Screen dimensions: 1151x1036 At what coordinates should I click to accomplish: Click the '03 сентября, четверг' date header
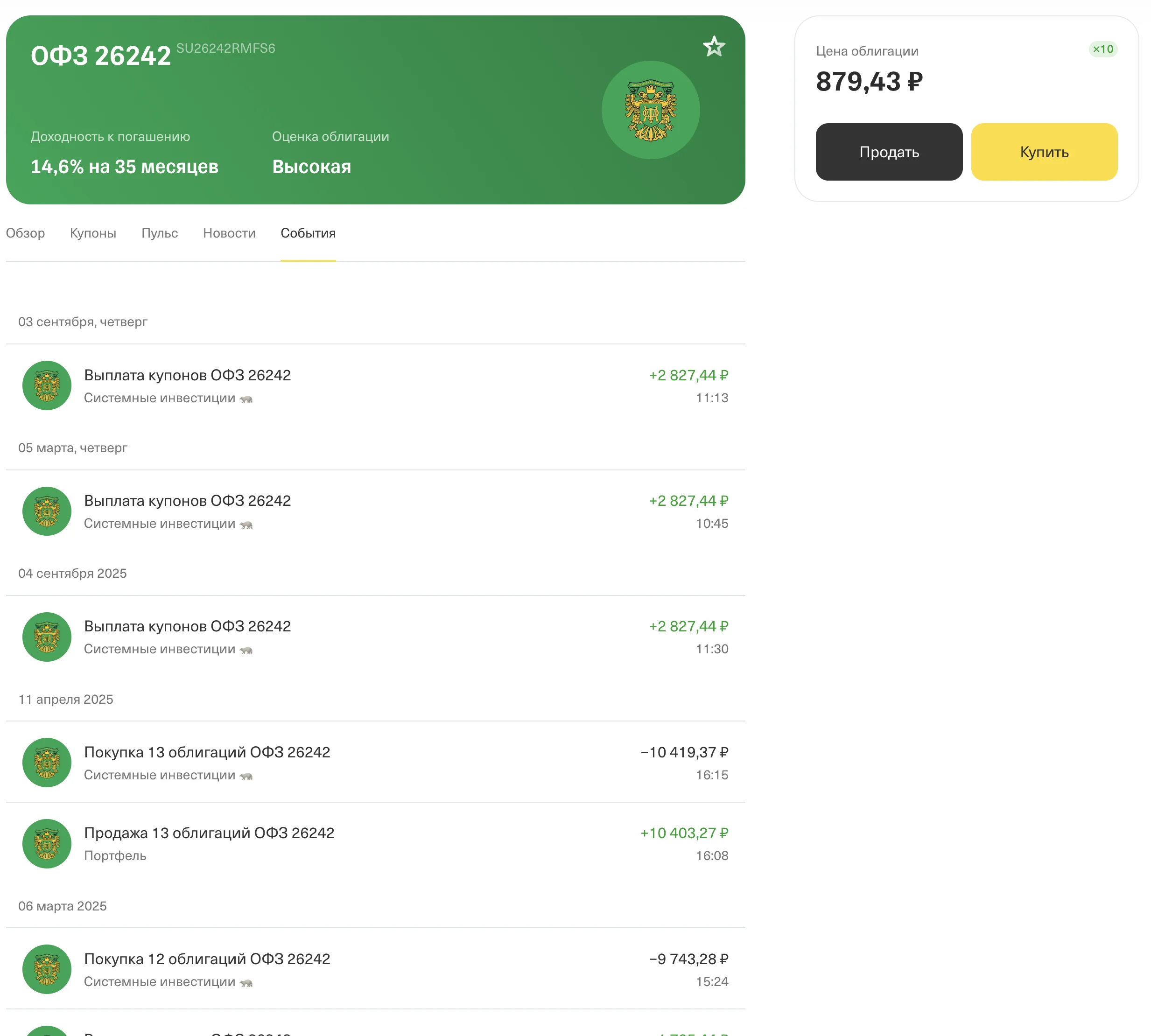pos(83,322)
